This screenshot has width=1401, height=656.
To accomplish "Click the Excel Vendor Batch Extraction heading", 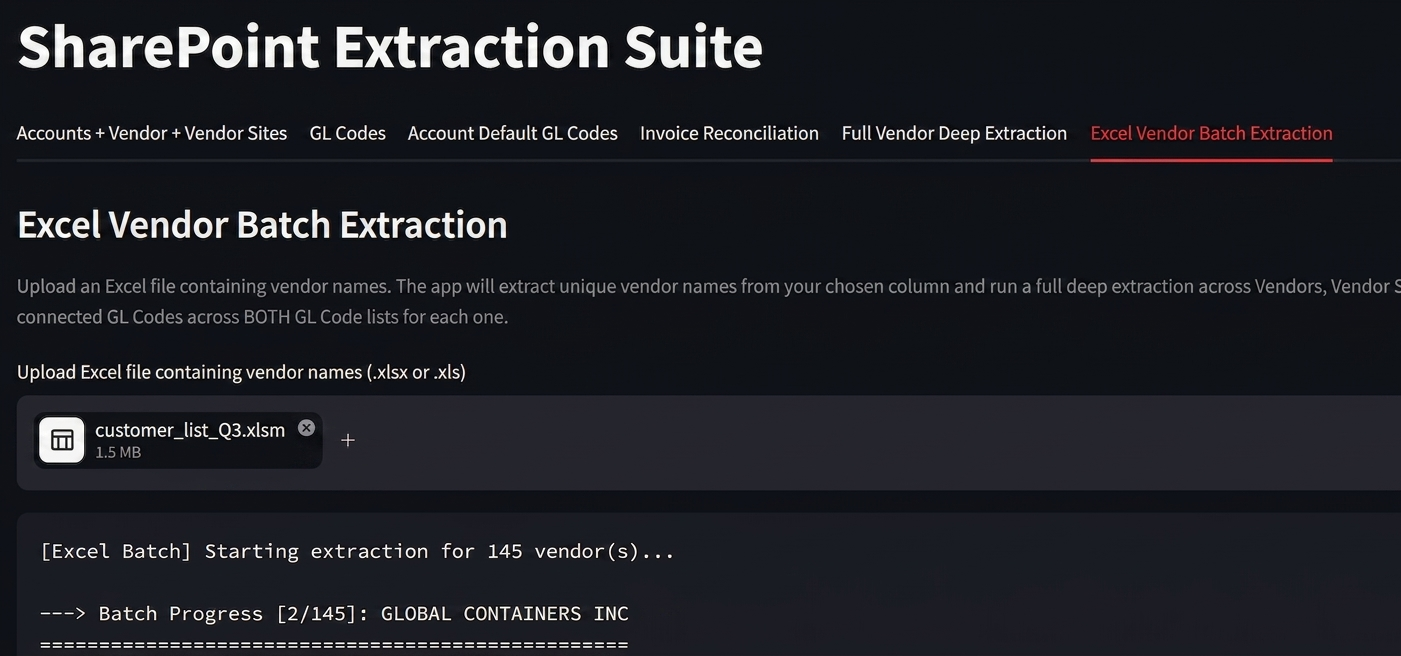I will (262, 225).
